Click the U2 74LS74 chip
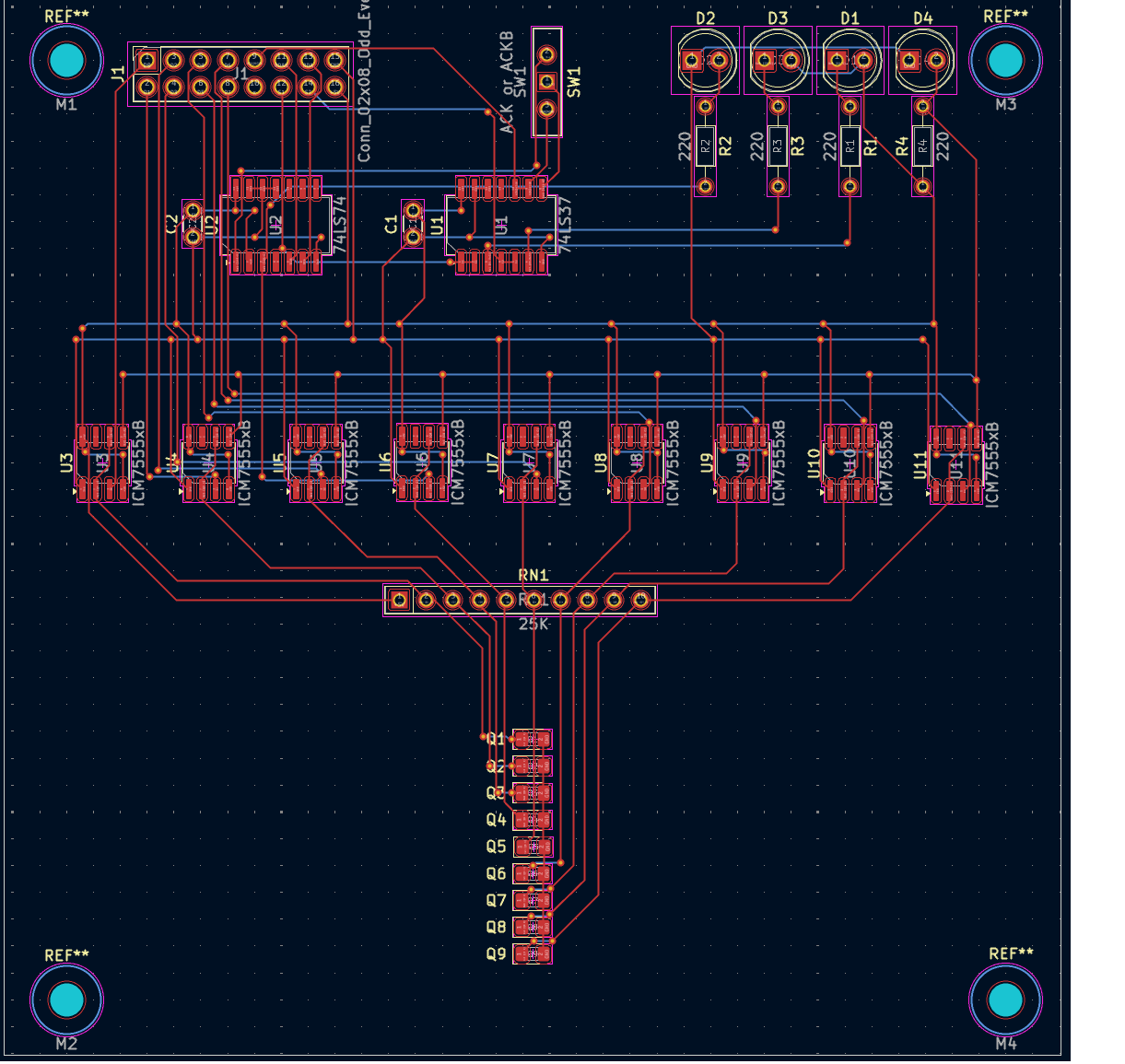The height and width of the screenshot is (1064, 1125). coord(275,226)
